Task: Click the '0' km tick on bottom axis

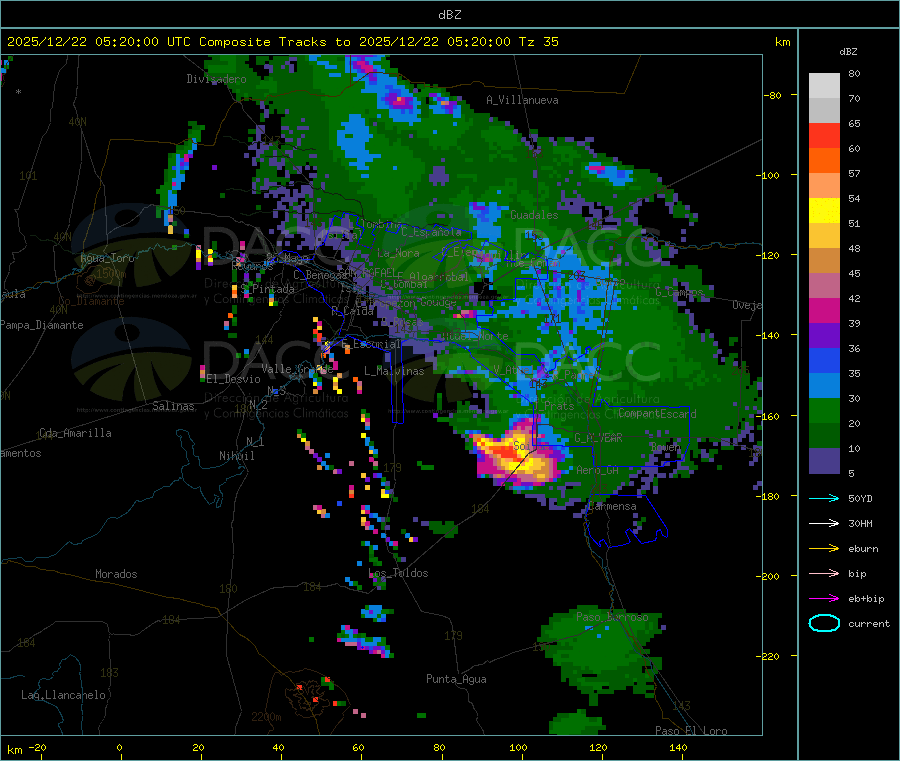Action: click(x=119, y=747)
